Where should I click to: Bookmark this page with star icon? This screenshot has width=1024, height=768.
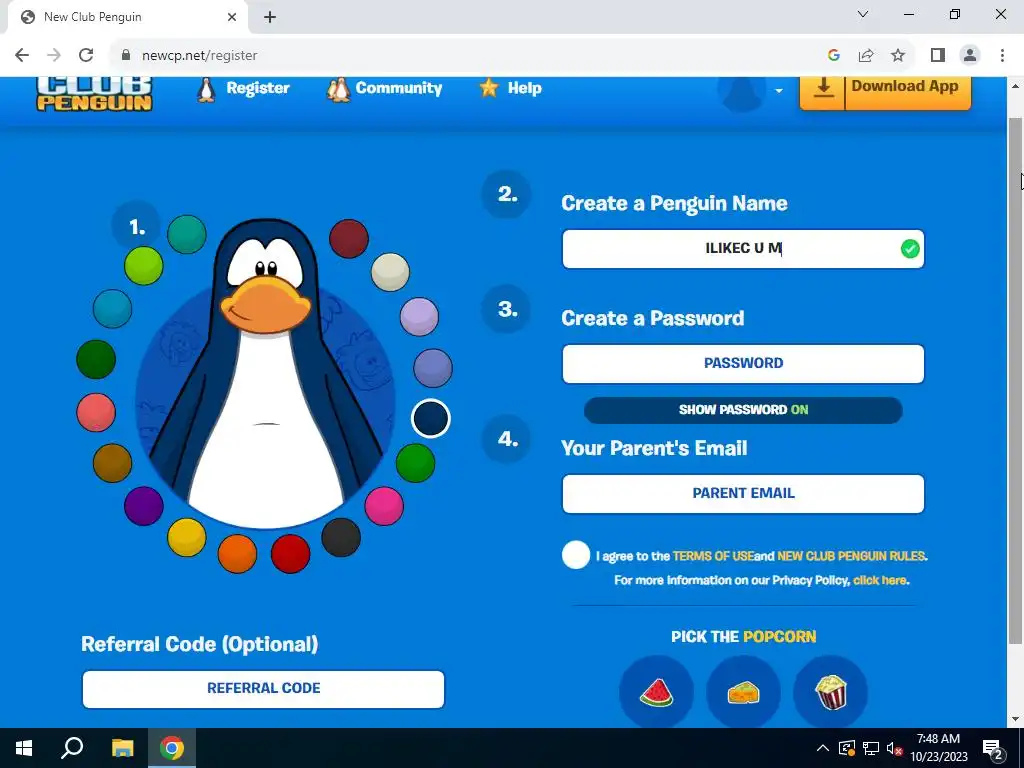[898, 55]
